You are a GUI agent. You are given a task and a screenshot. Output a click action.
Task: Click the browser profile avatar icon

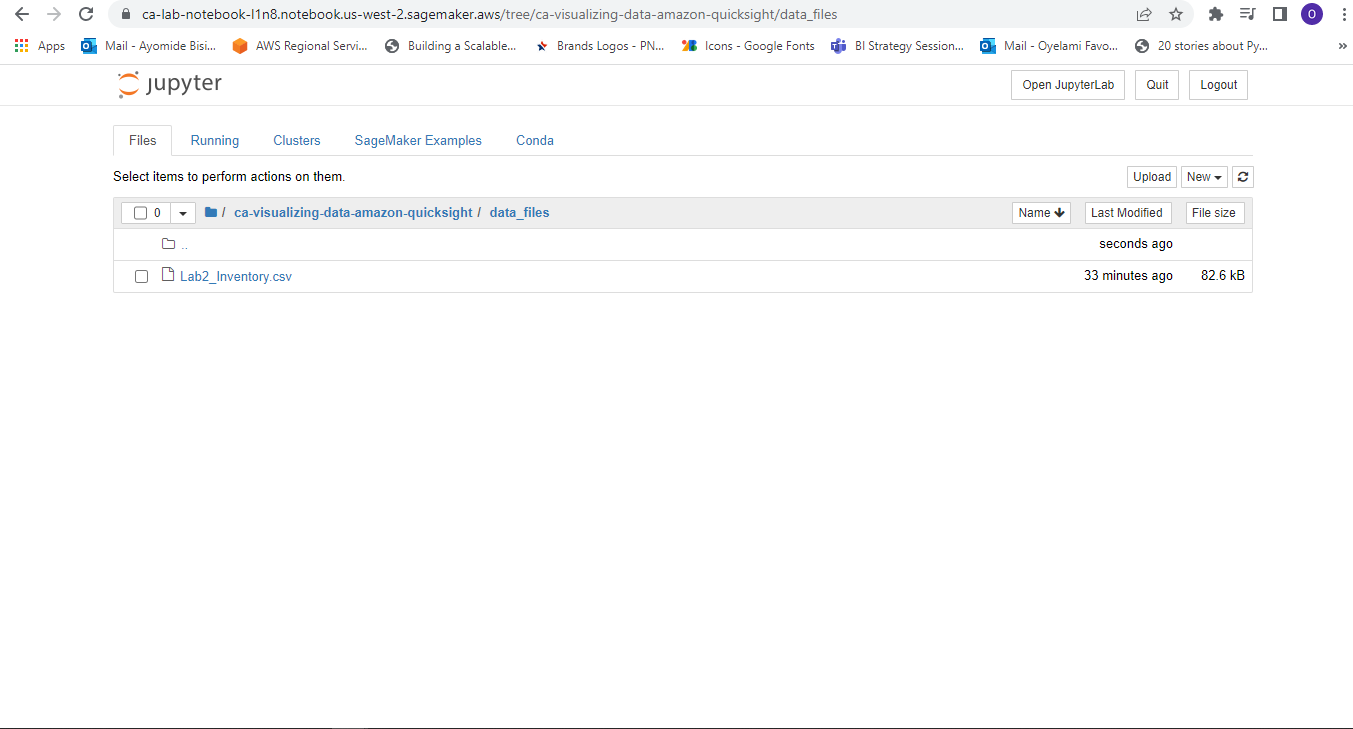(1311, 14)
